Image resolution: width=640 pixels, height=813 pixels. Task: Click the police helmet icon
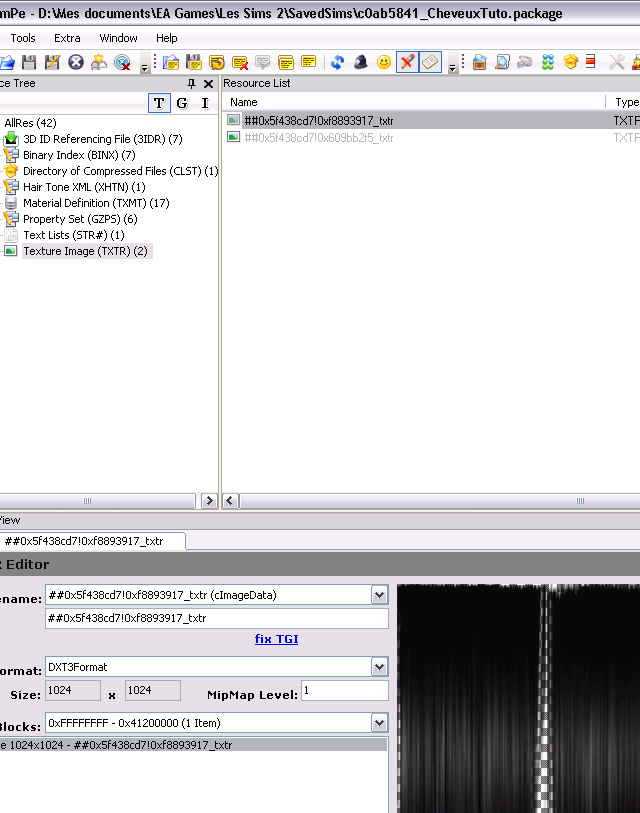tap(360, 62)
